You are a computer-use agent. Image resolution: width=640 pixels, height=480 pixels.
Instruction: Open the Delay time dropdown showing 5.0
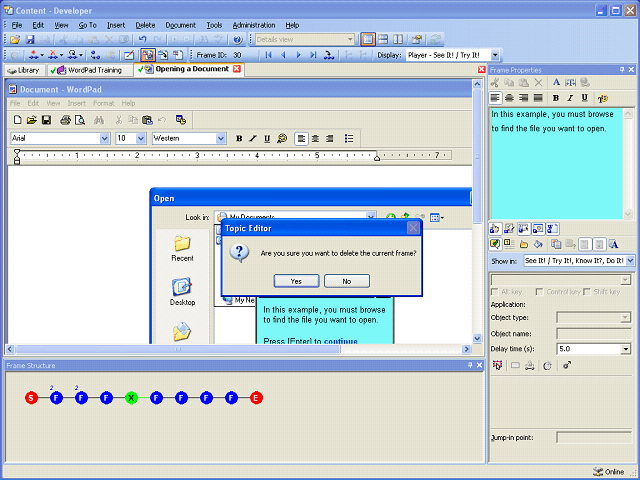tap(625, 349)
